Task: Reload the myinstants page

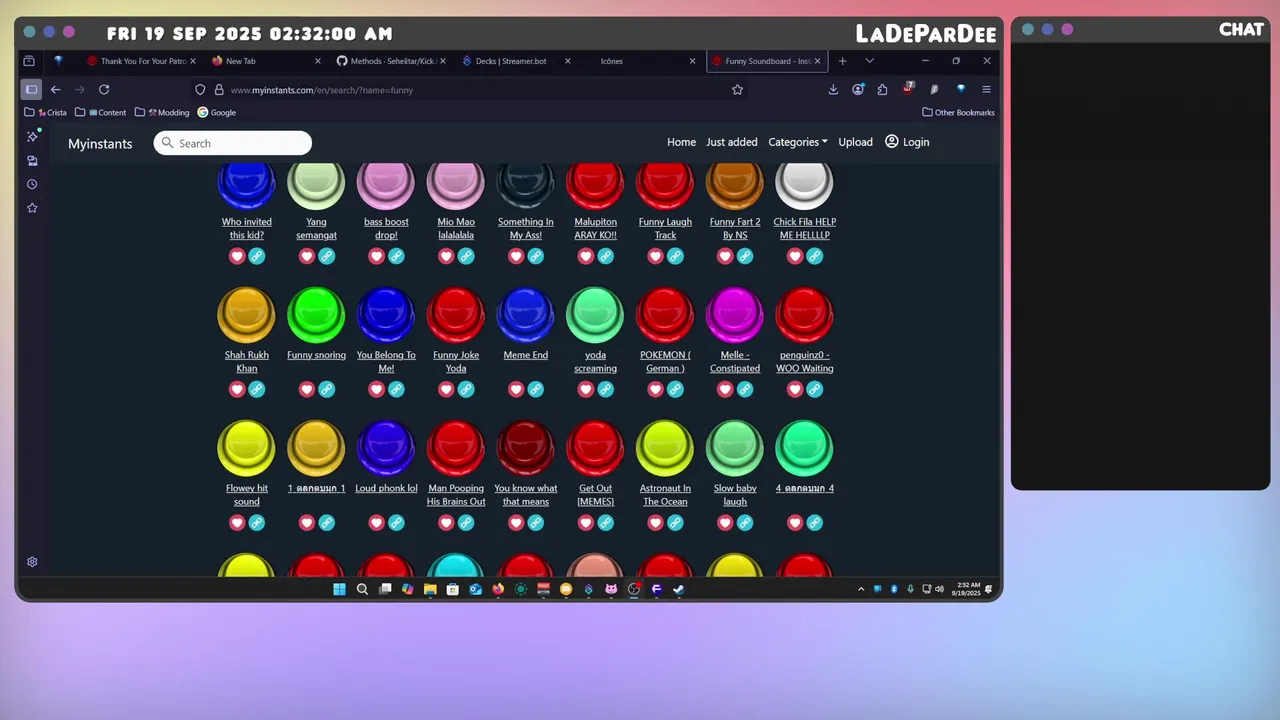Action: [103, 89]
